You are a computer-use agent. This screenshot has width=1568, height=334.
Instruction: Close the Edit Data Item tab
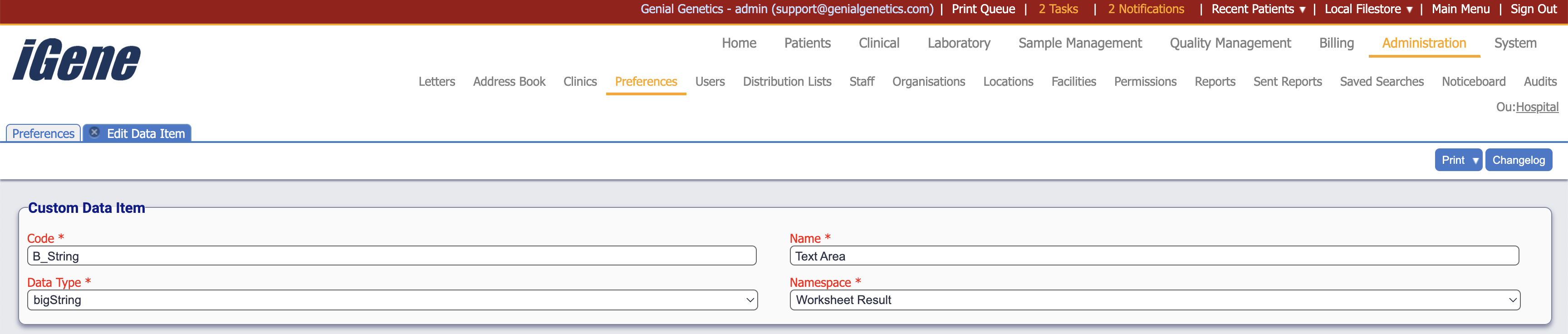point(94,133)
